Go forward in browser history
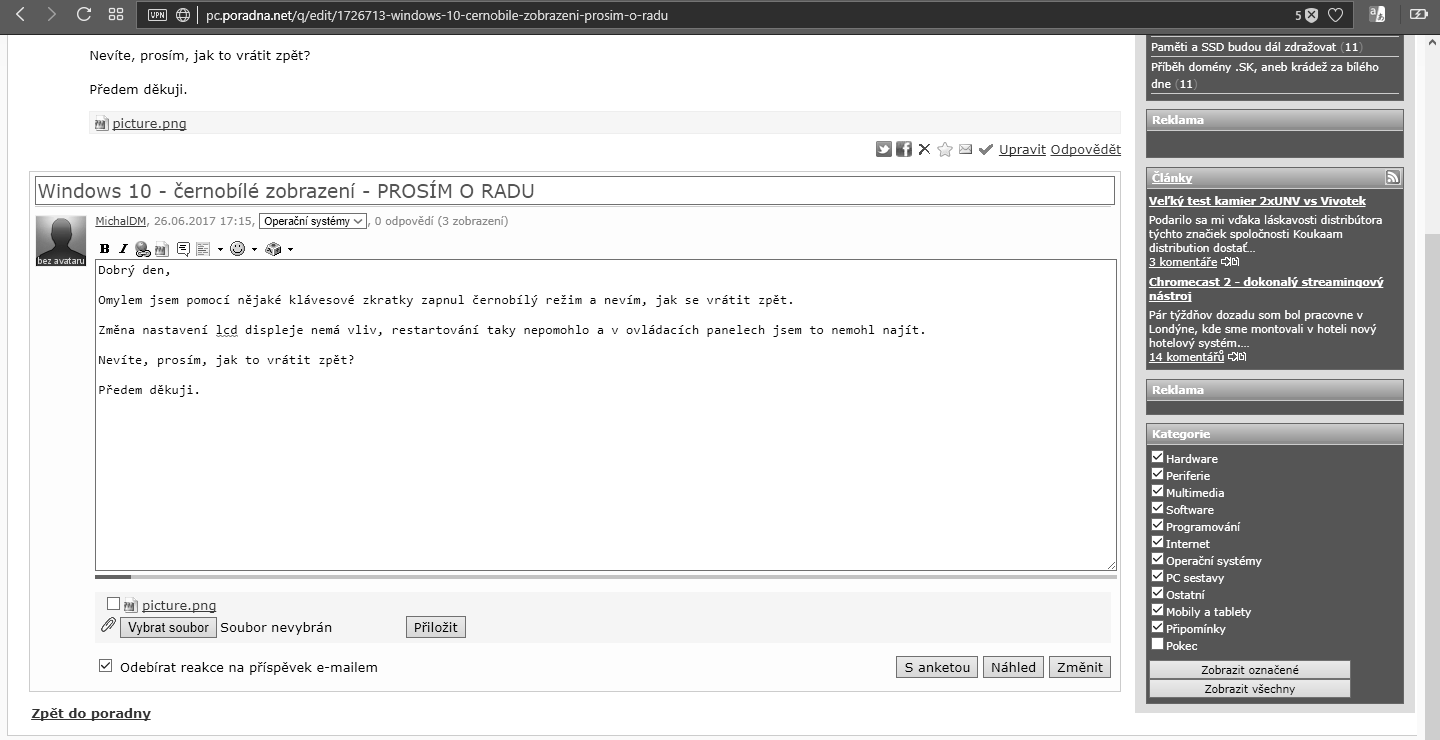 click(x=52, y=15)
